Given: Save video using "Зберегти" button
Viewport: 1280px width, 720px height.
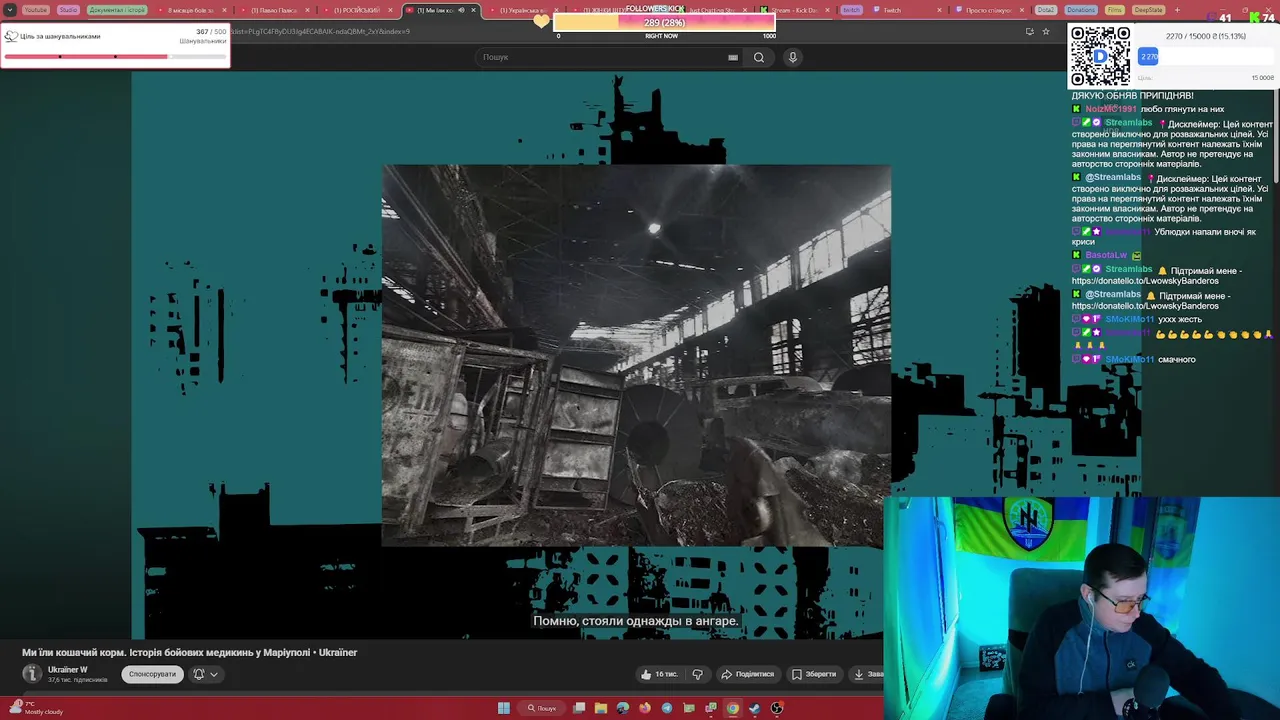Looking at the screenshot, I should click(x=814, y=674).
